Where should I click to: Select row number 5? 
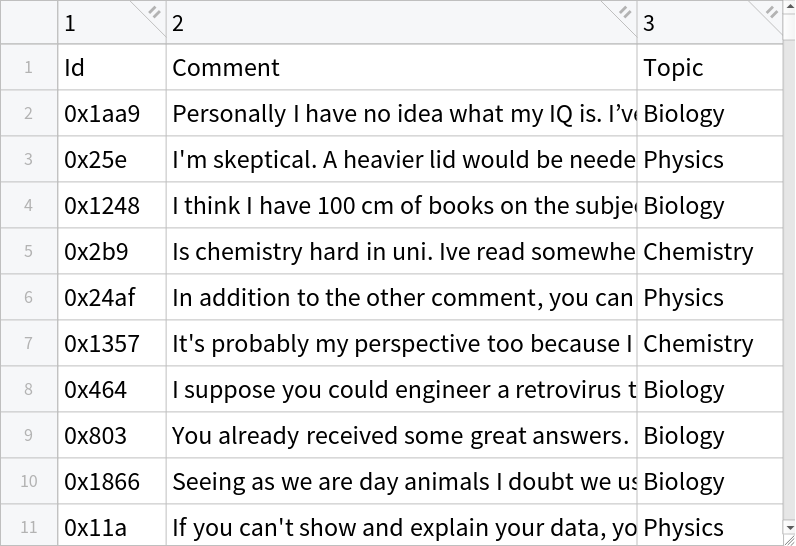pyautogui.click(x=29, y=252)
